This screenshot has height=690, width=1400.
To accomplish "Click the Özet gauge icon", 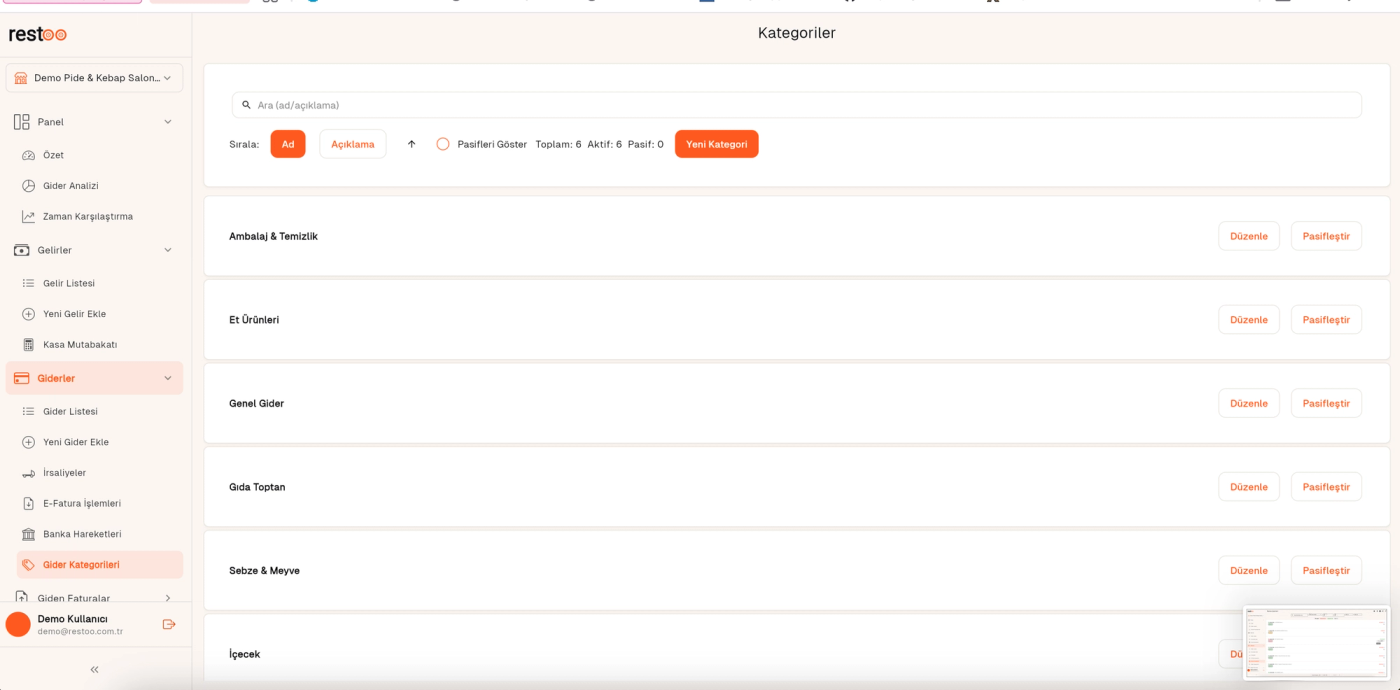I will pyautogui.click(x=28, y=155).
